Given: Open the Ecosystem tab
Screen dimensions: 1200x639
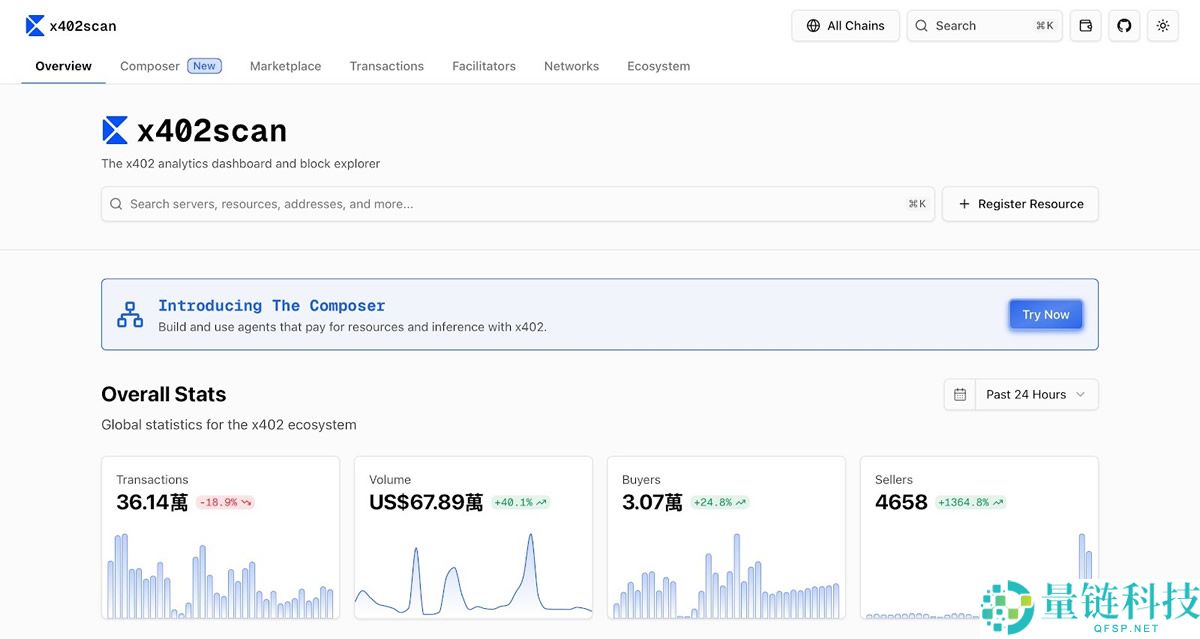Looking at the screenshot, I should tap(658, 66).
